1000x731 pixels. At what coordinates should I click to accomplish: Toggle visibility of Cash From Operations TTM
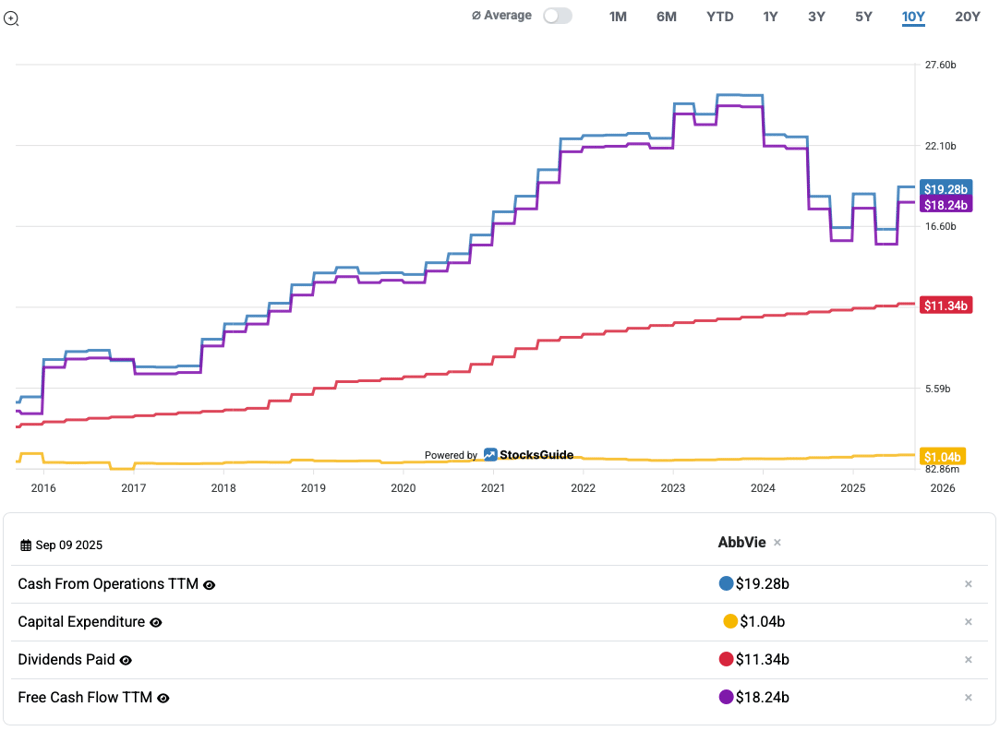(209, 585)
